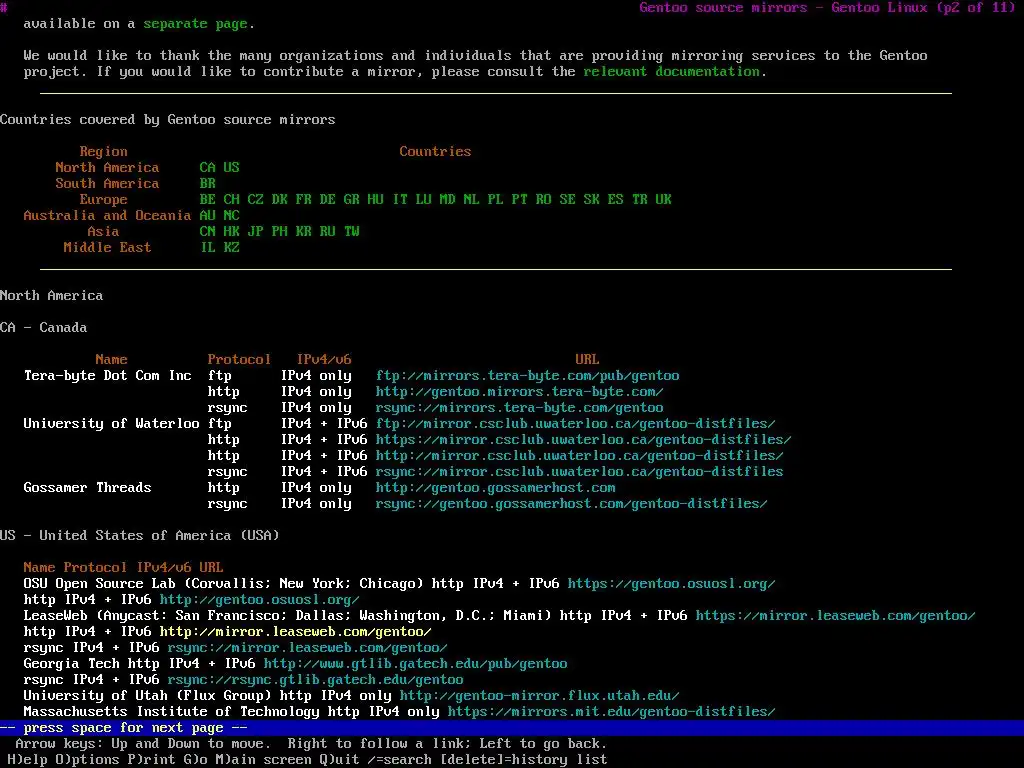
Task: Go to the CZ country link
Action: pos(255,200)
